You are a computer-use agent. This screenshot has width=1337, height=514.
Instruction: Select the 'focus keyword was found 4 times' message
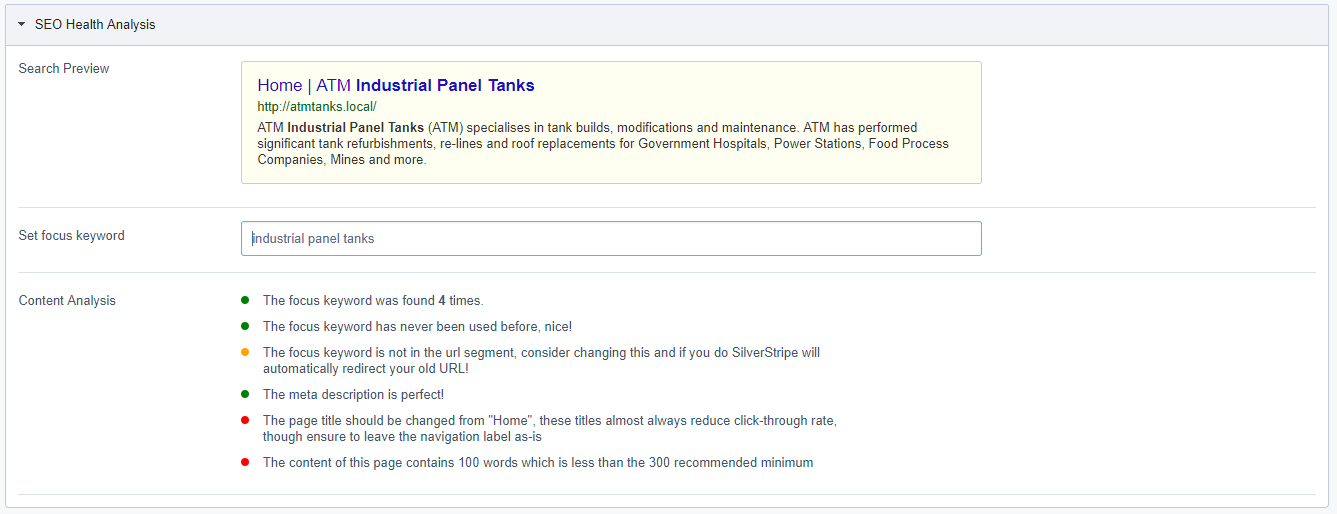[x=373, y=300]
